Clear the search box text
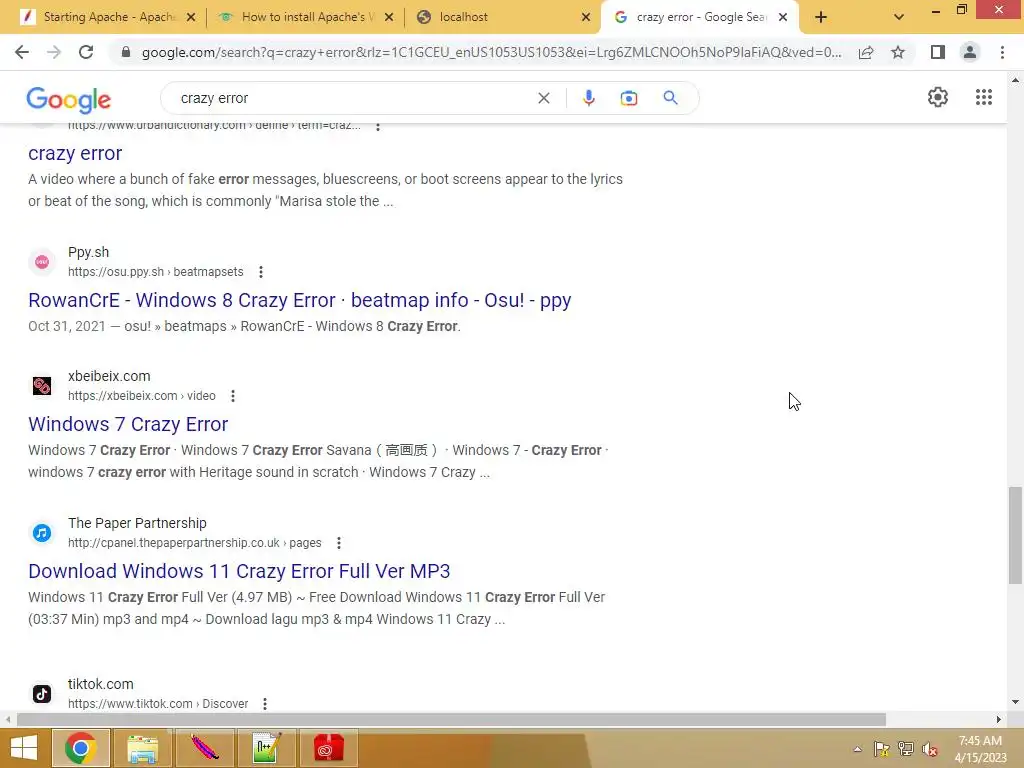 (543, 98)
